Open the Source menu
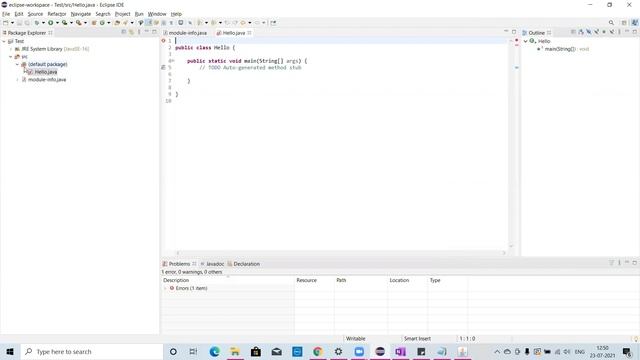Screen dimensions: 640x360 point(35,14)
